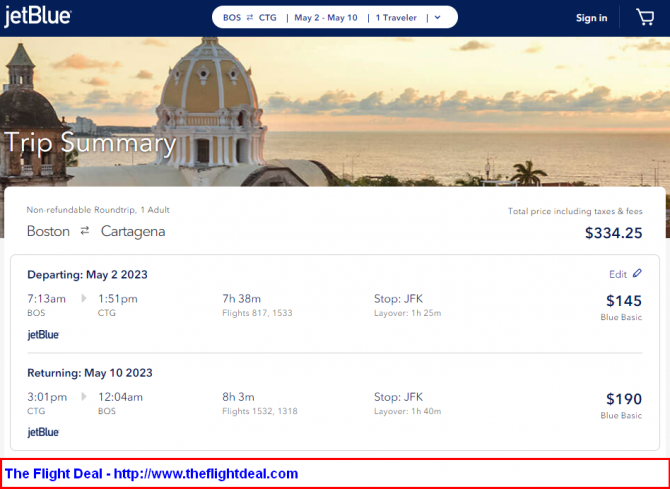This screenshot has width=670, height=489.
Task: Open the jetBlue home logo
Action: pos(38,17)
